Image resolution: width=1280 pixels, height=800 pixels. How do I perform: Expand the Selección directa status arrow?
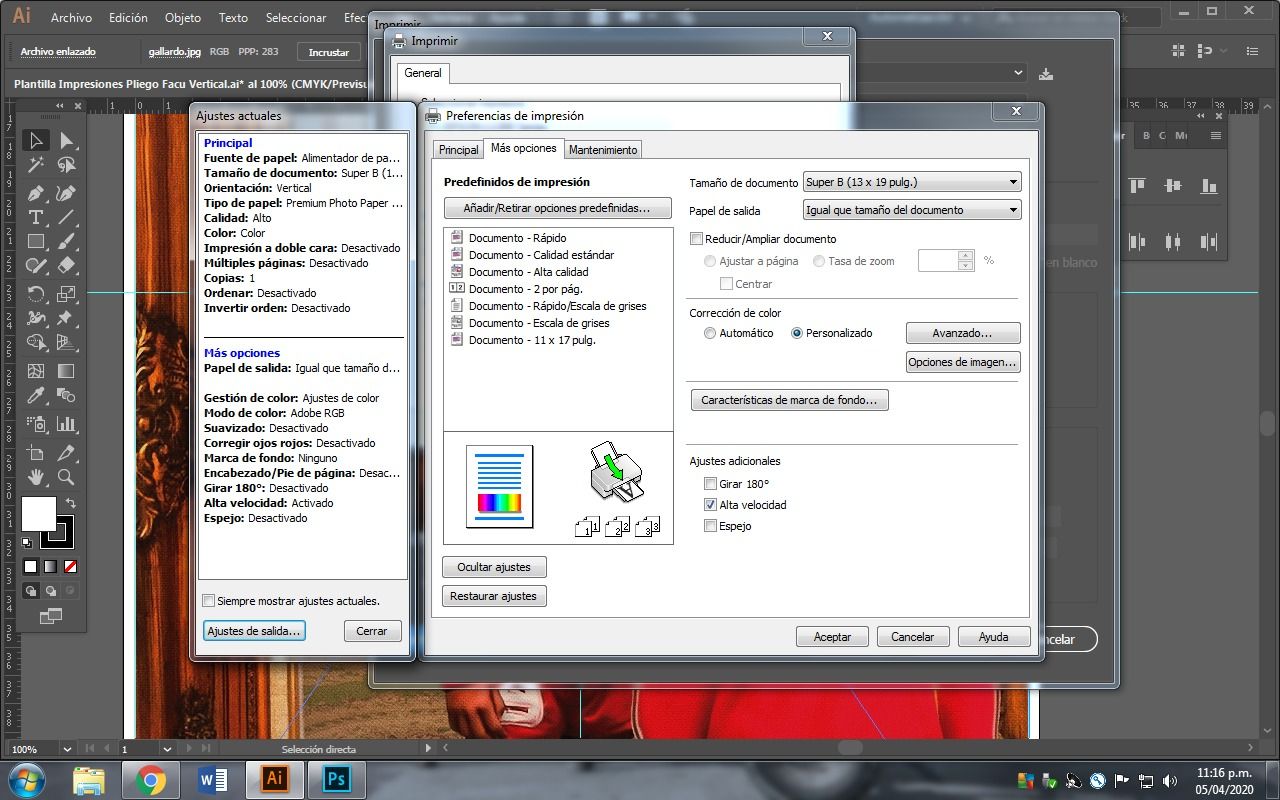point(429,748)
